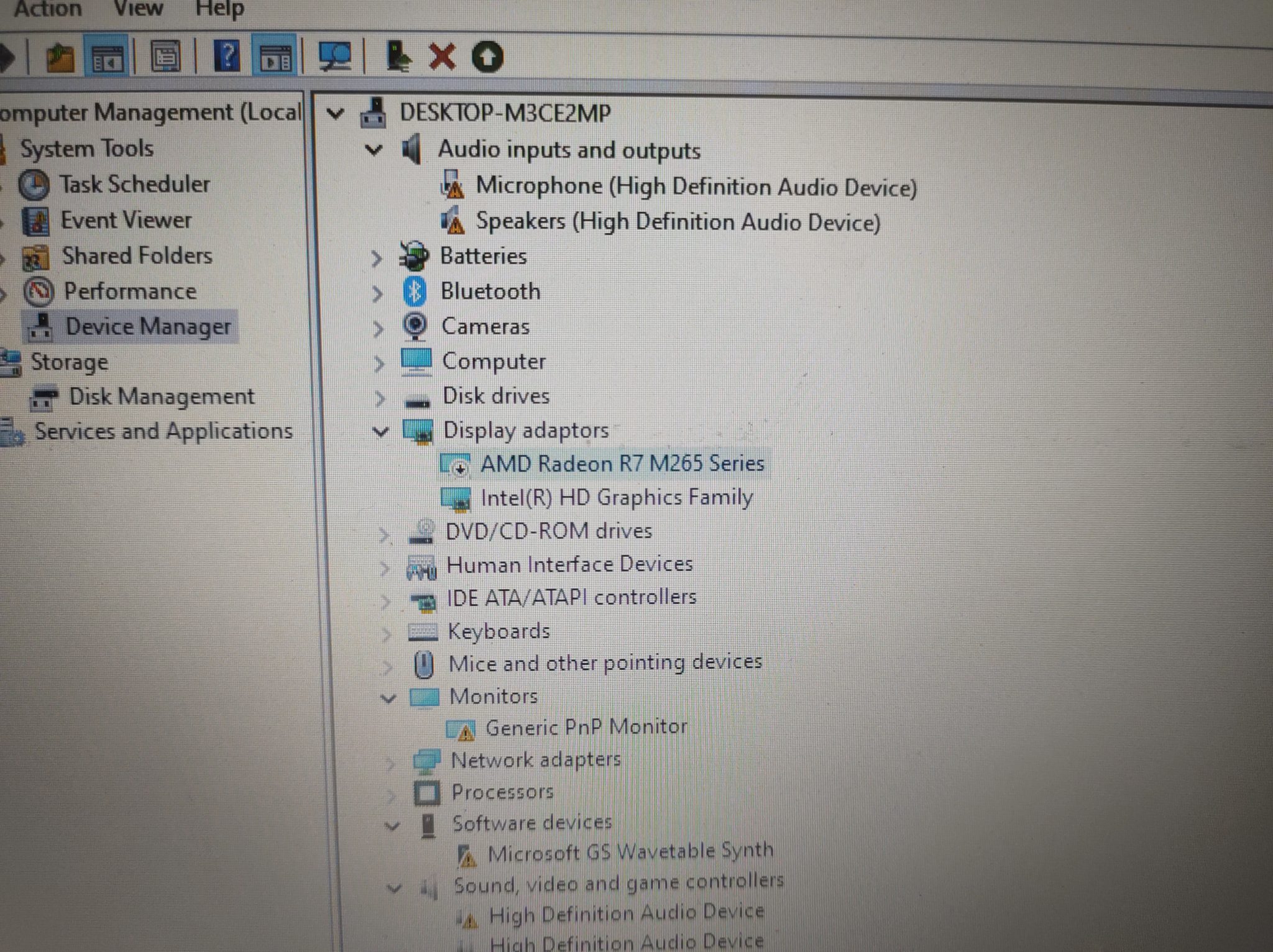The width and height of the screenshot is (1273, 952).
Task: Click the Processors category icon
Action: pyautogui.click(x=427, y=792)
